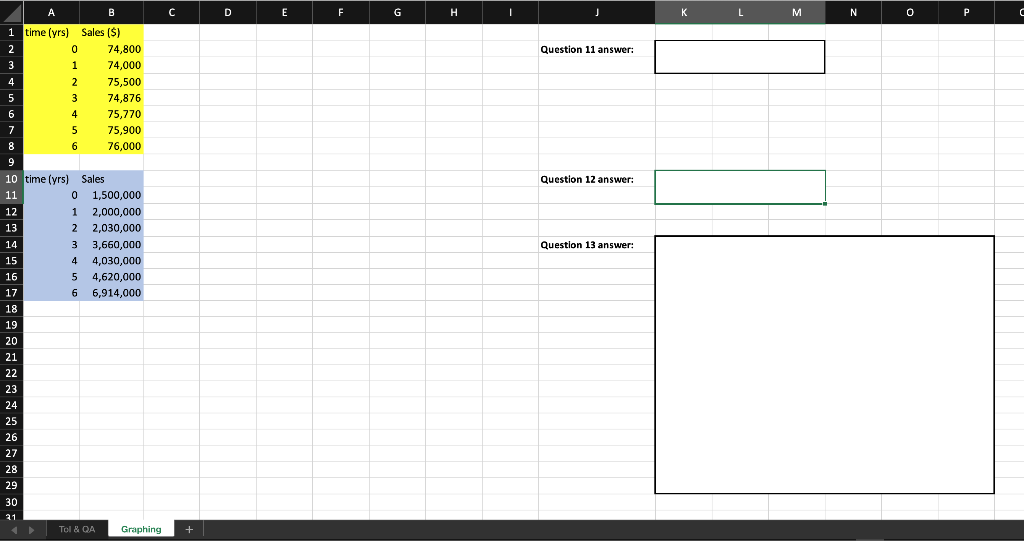The height and width of the screenshot is (541, 1024).
Task: Click cell with value 3,660,000
Action: pyautogui.click(x=112, y=244)
